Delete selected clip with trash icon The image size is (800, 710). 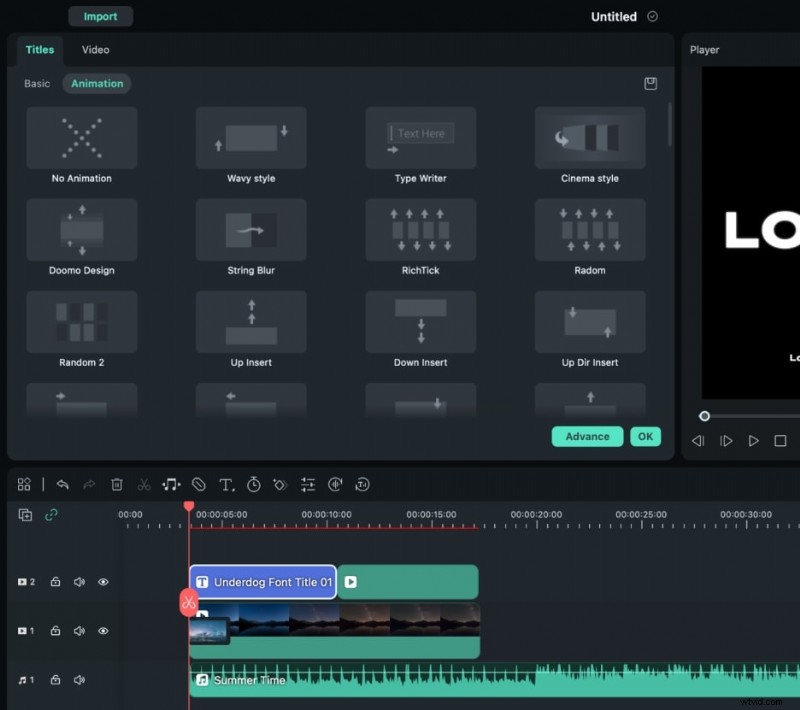pos(117,484)
